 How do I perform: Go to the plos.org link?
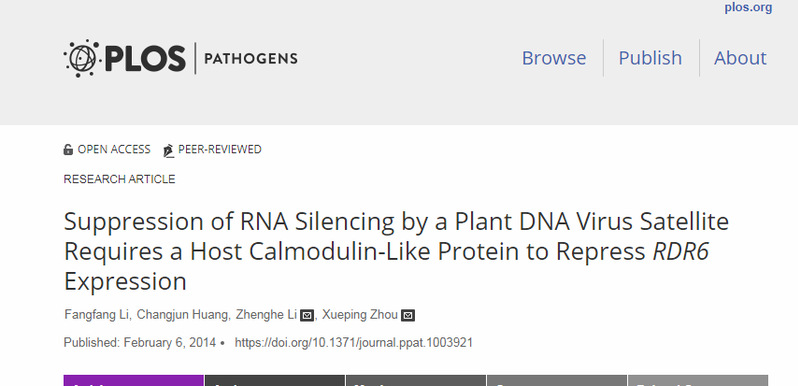[748, 8]
